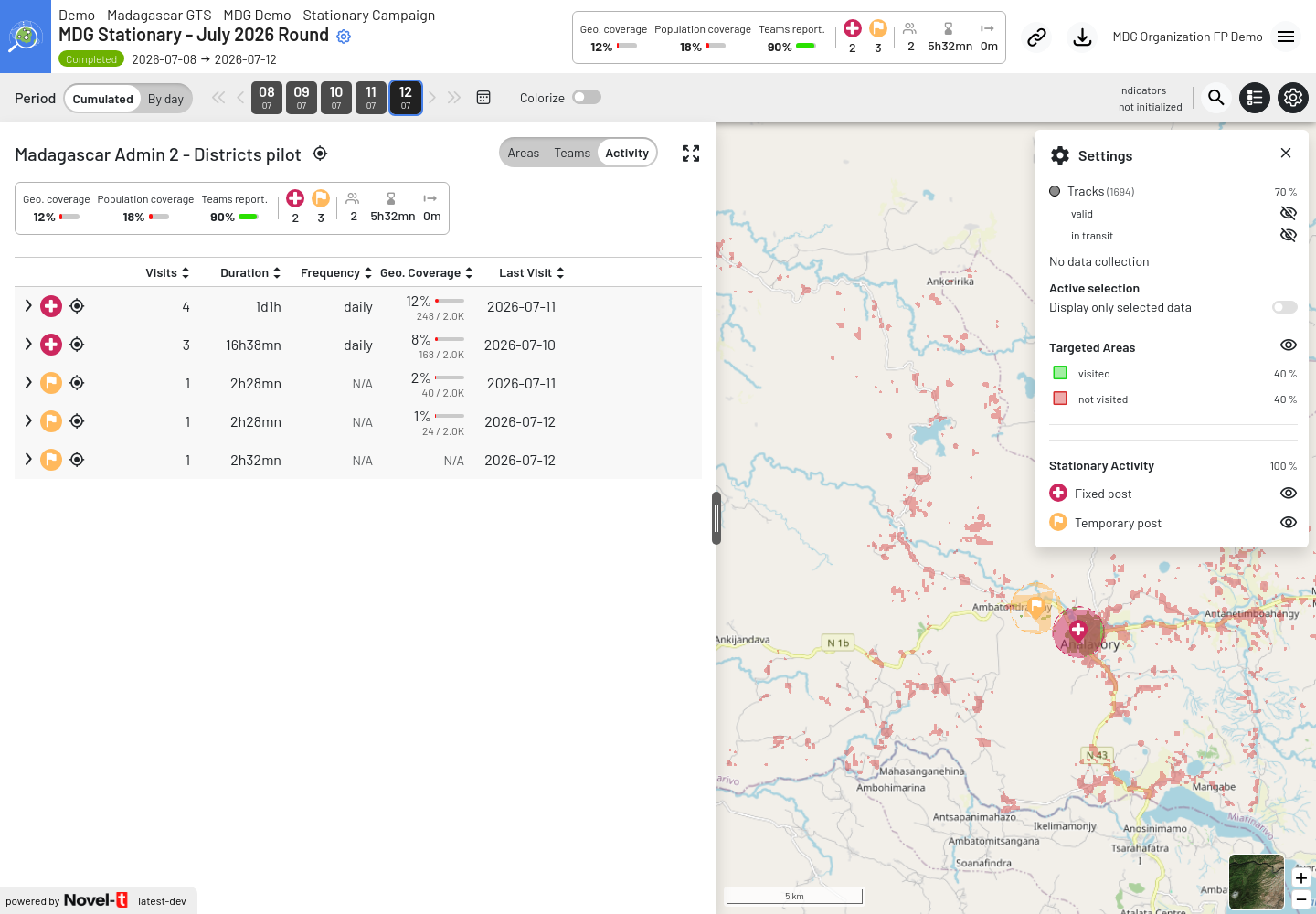Select Cumulated period mode
The height and width of the screenshot is (914, 1316).
(102, 99)
